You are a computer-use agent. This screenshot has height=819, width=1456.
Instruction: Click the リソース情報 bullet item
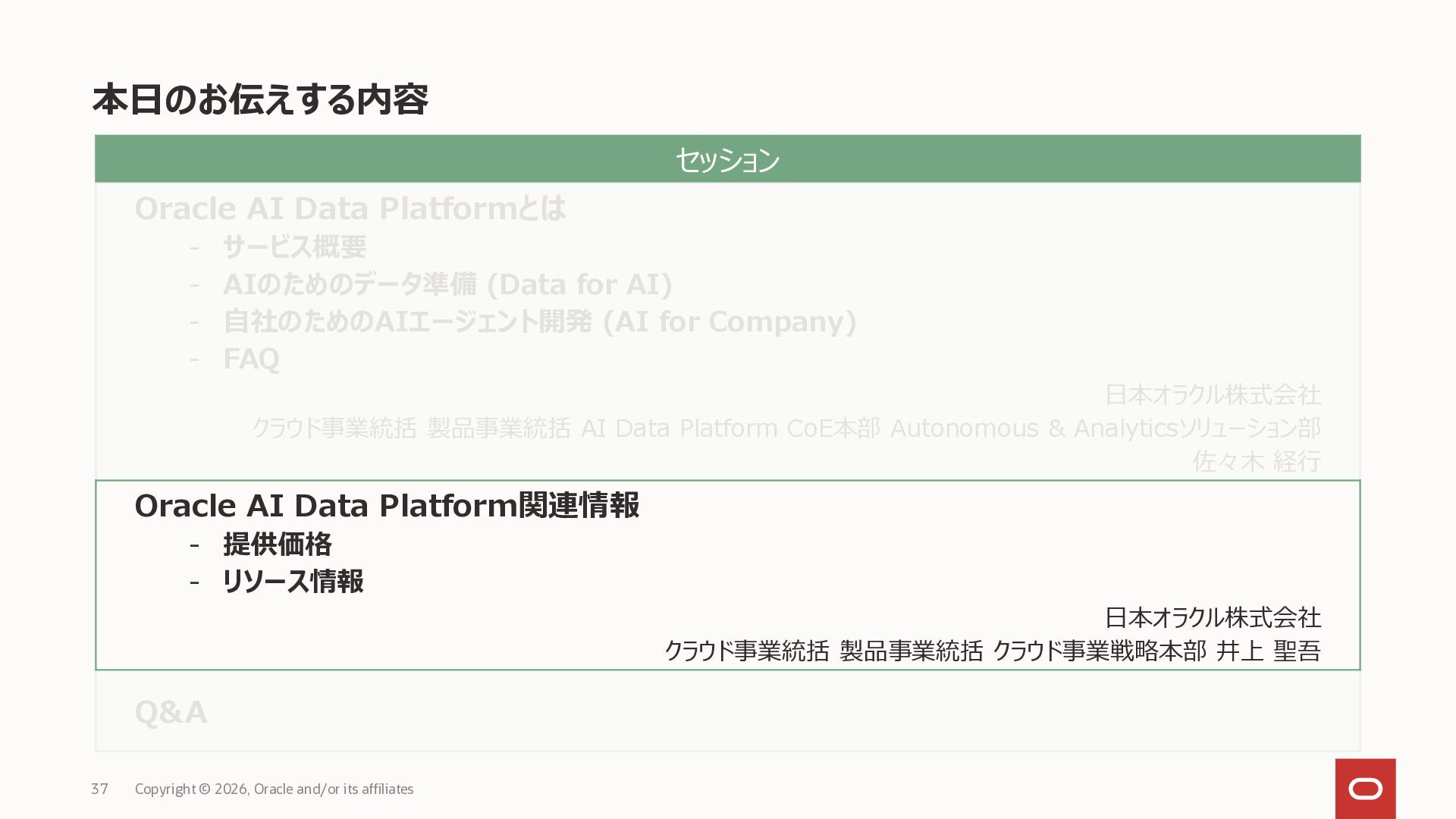[293, 582]
